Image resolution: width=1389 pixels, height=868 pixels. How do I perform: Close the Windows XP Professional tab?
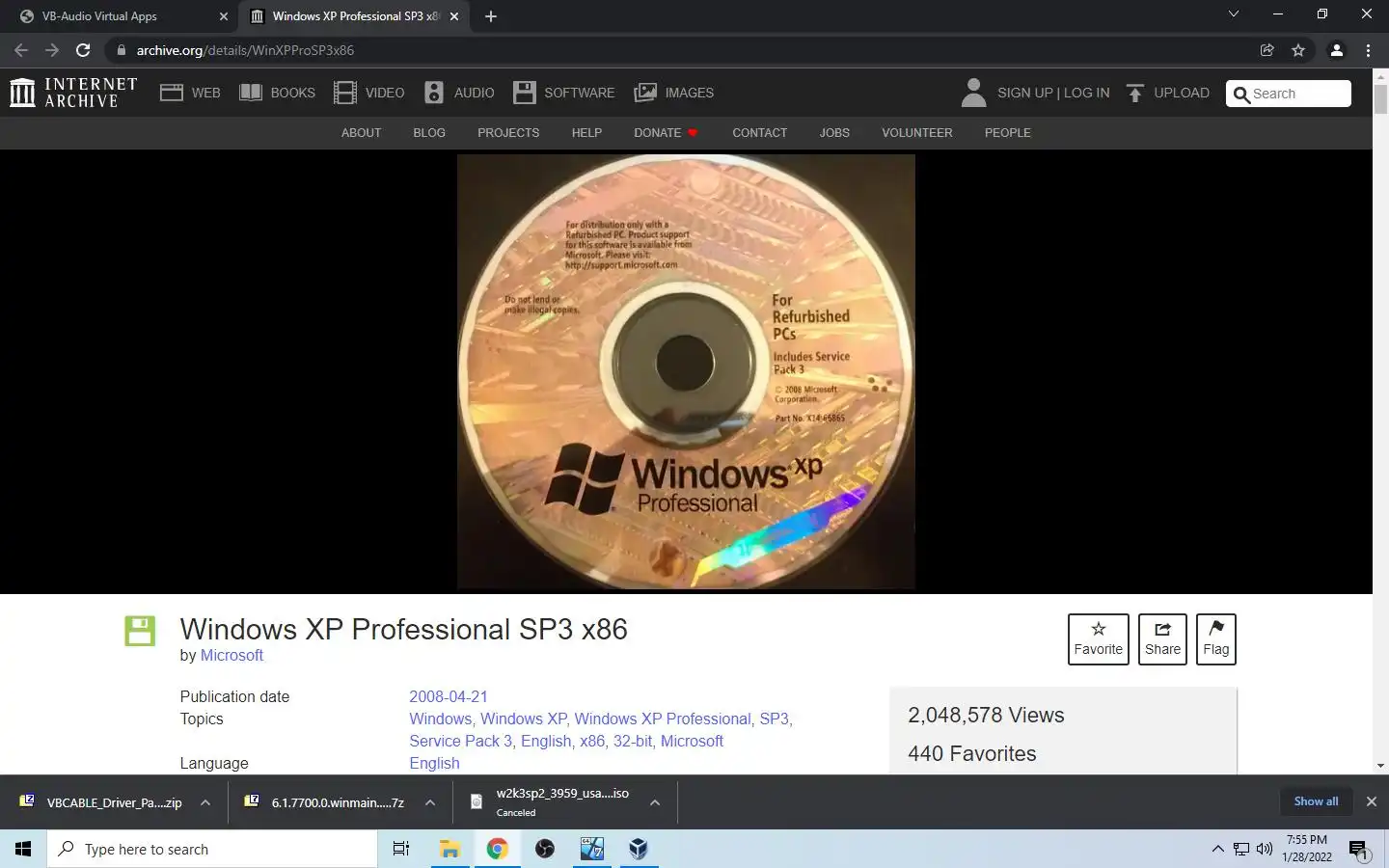(454, 16)
